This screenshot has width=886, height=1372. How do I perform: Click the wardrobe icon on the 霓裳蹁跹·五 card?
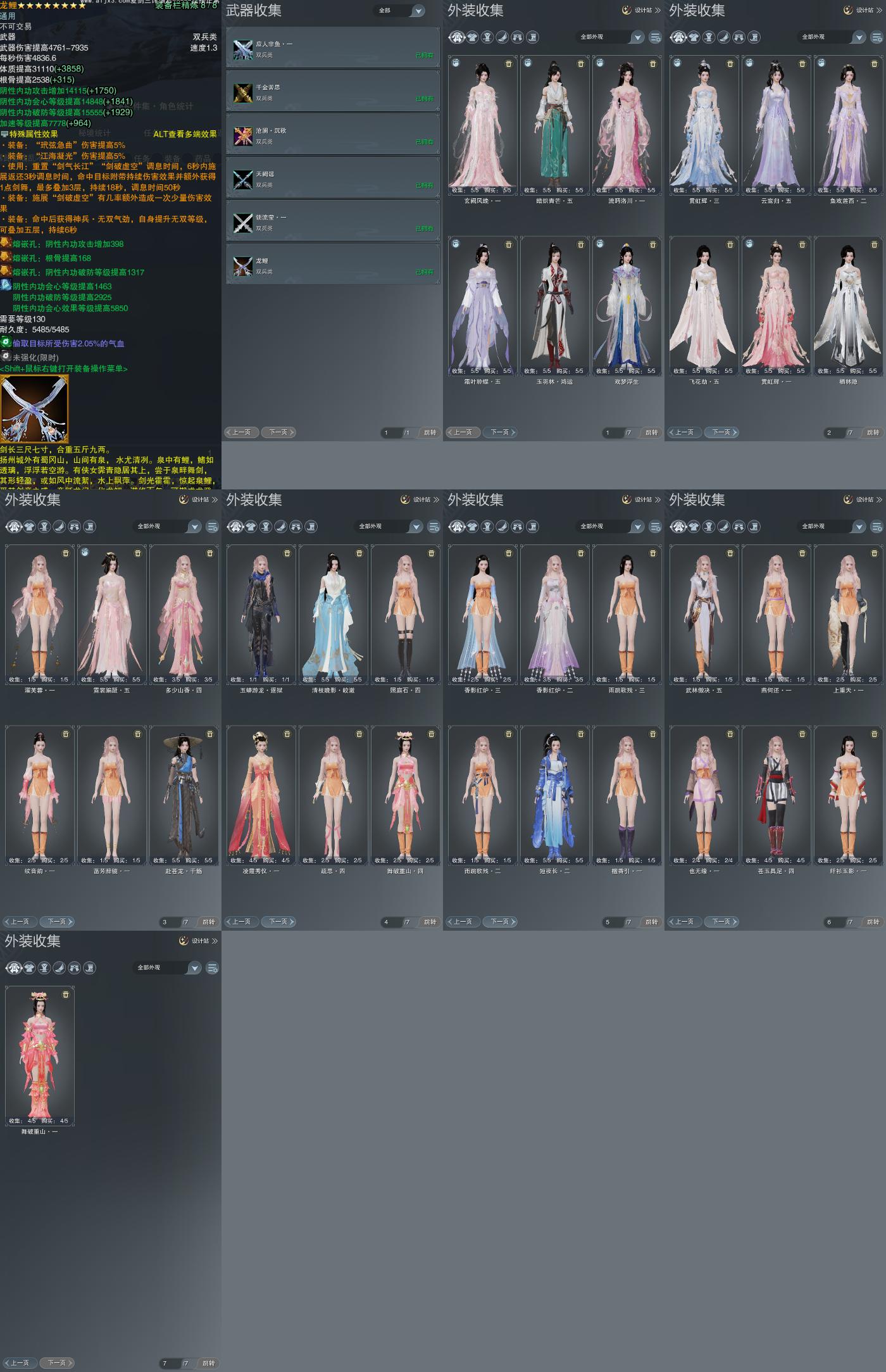click(85, 553)
